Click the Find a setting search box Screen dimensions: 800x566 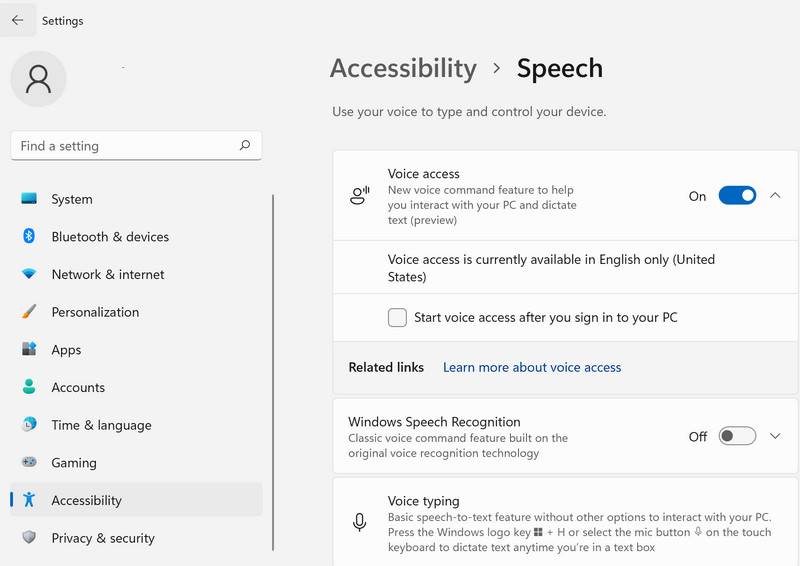pyautogui.click(x=125, y=146)
